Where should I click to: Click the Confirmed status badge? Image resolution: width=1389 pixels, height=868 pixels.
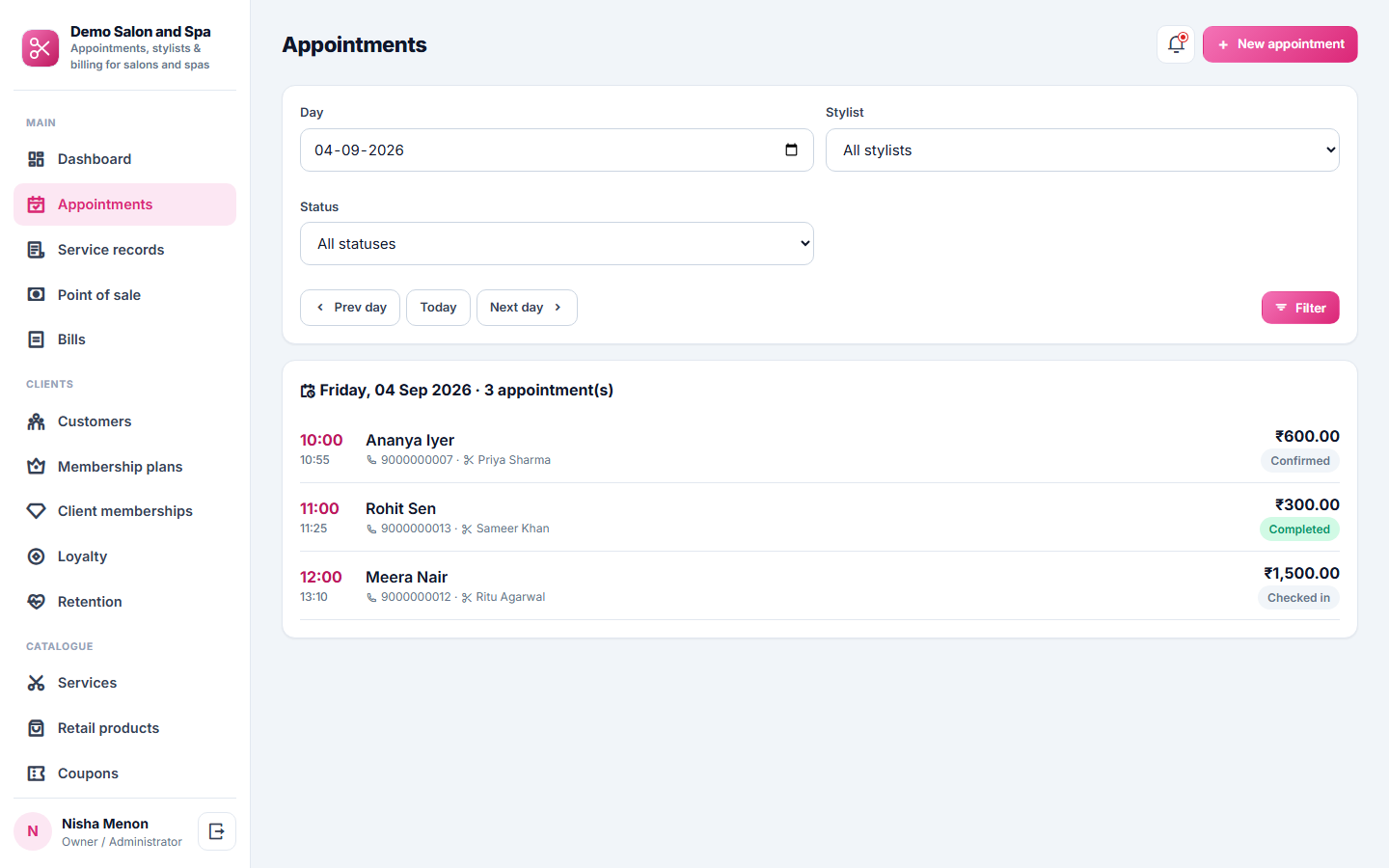pyautogui.click(x=1300, y=461)
